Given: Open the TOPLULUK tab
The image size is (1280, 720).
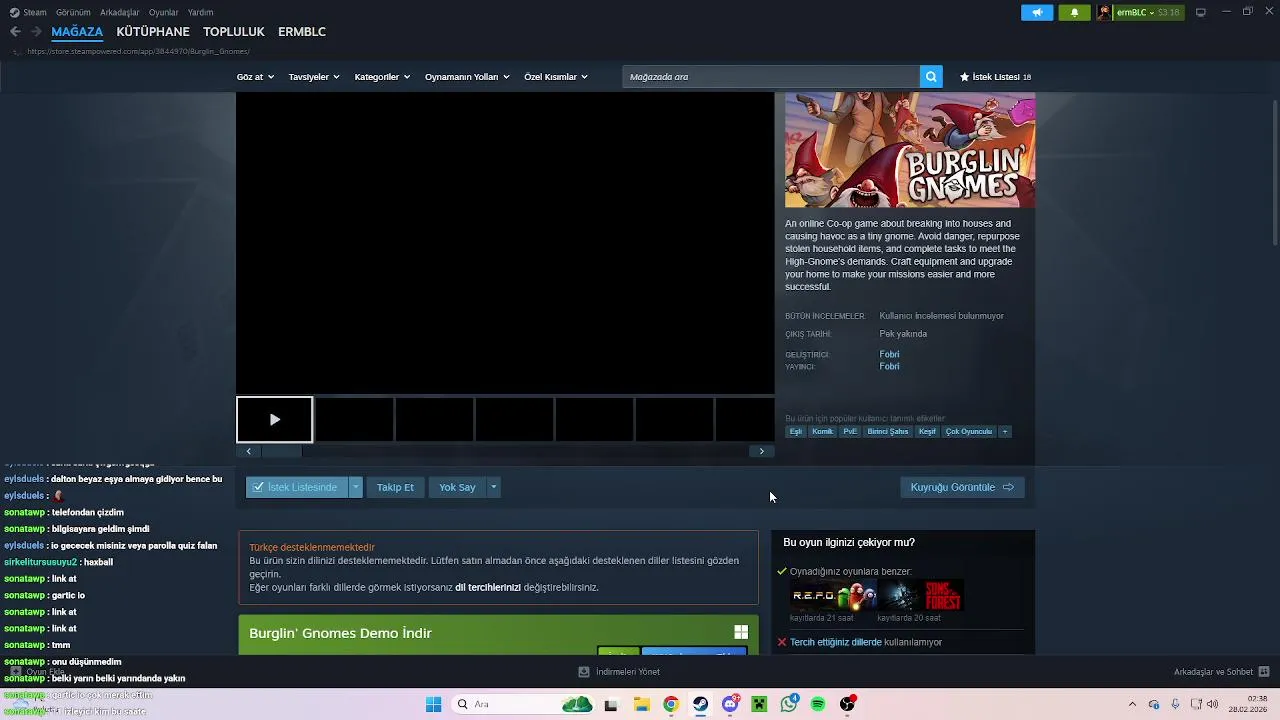Looking at the screenshot, I should pyautogui.click(x=234, y=32).
